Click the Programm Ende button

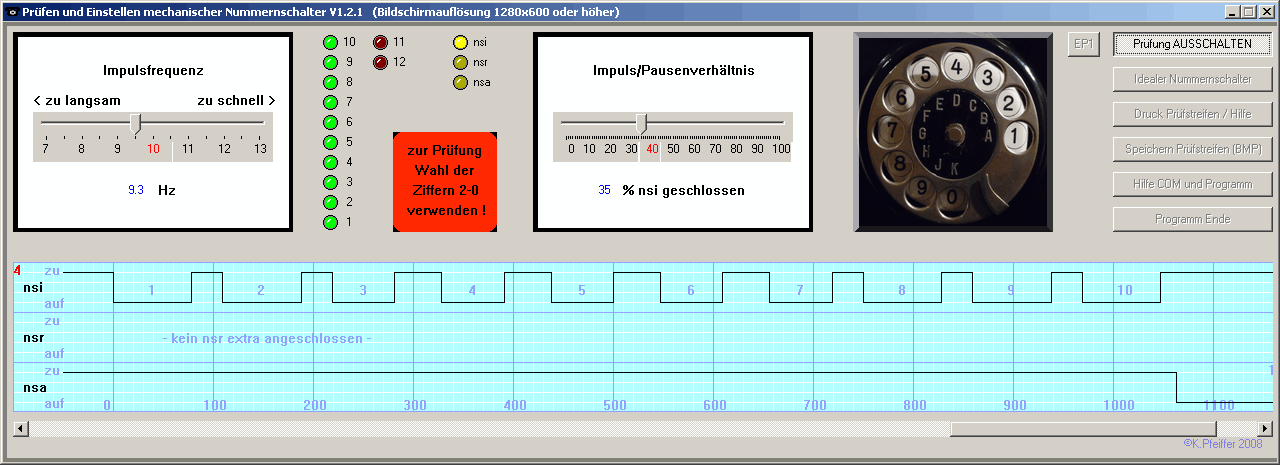[1192, 219]
